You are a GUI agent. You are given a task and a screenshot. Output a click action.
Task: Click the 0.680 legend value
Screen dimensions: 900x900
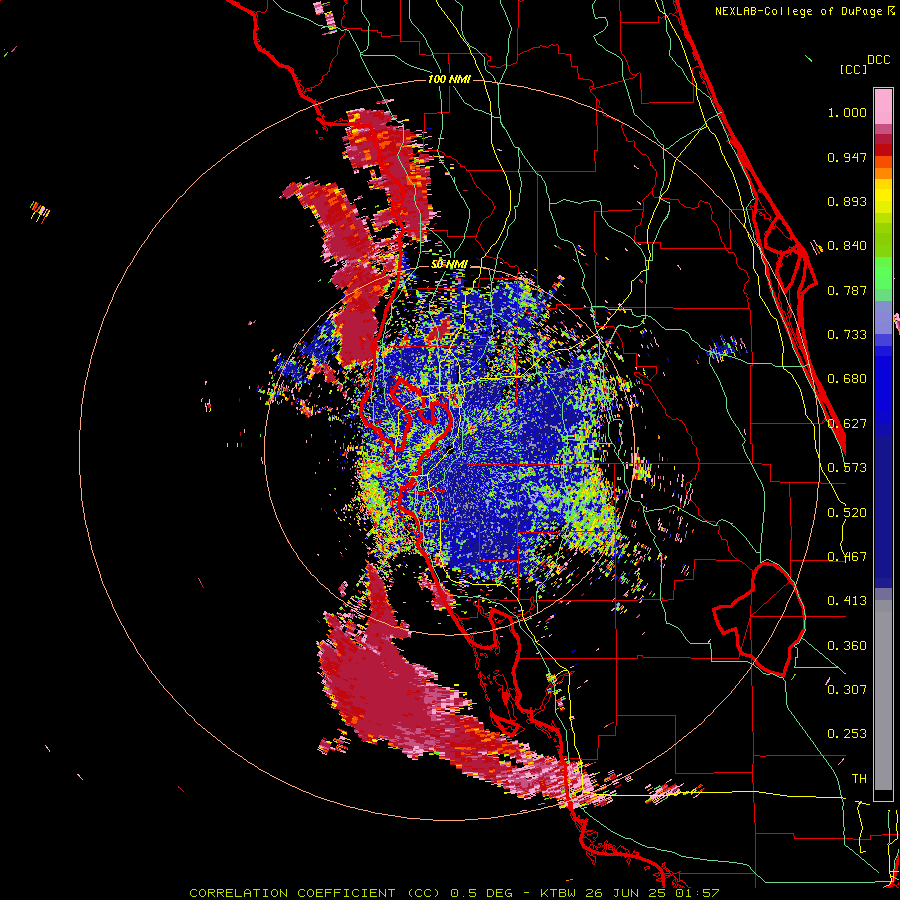click(x=847, y=379)
